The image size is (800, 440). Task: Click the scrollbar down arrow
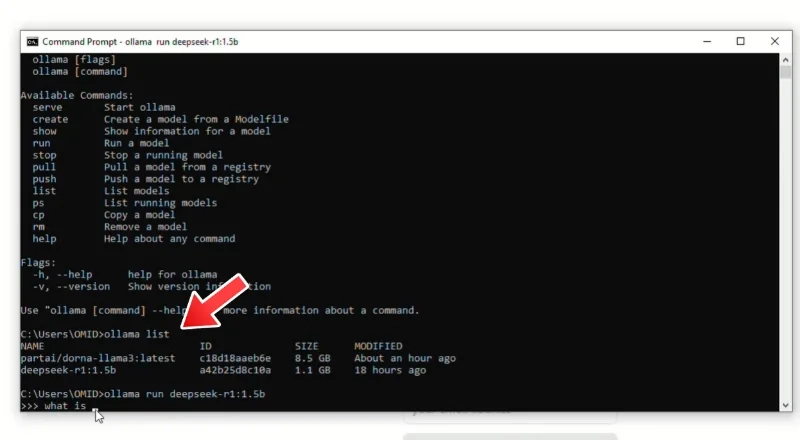(x=785, y=405)
